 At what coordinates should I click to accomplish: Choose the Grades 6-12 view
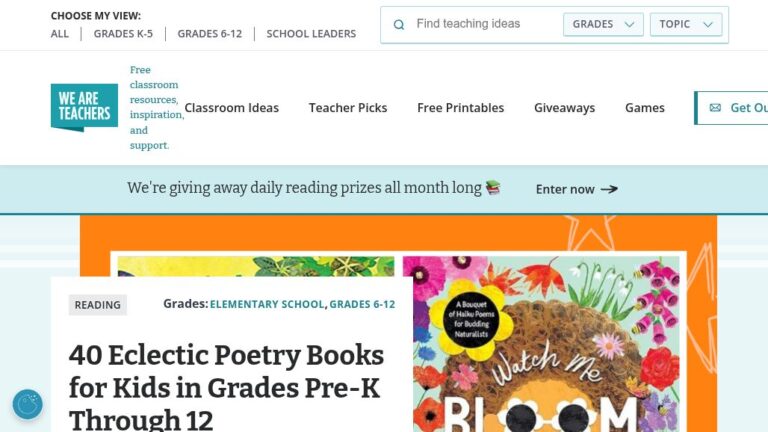point(210,34)
